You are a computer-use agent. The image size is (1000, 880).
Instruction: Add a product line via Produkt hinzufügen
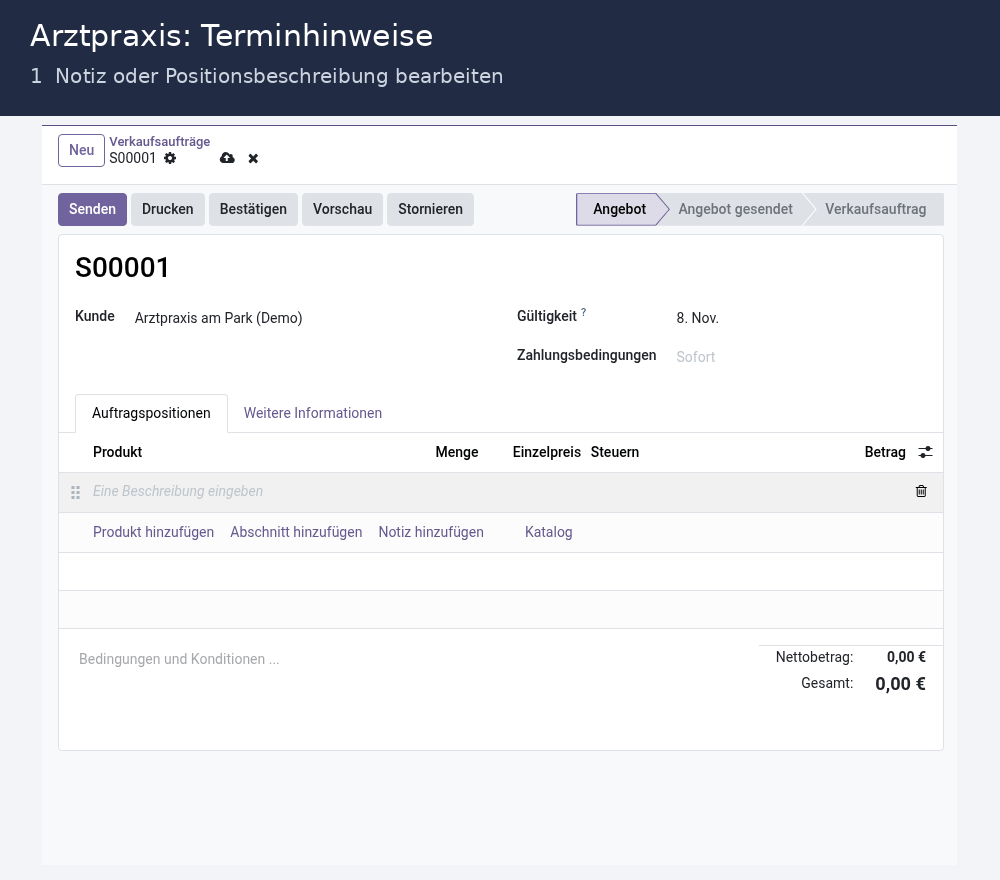154,532
